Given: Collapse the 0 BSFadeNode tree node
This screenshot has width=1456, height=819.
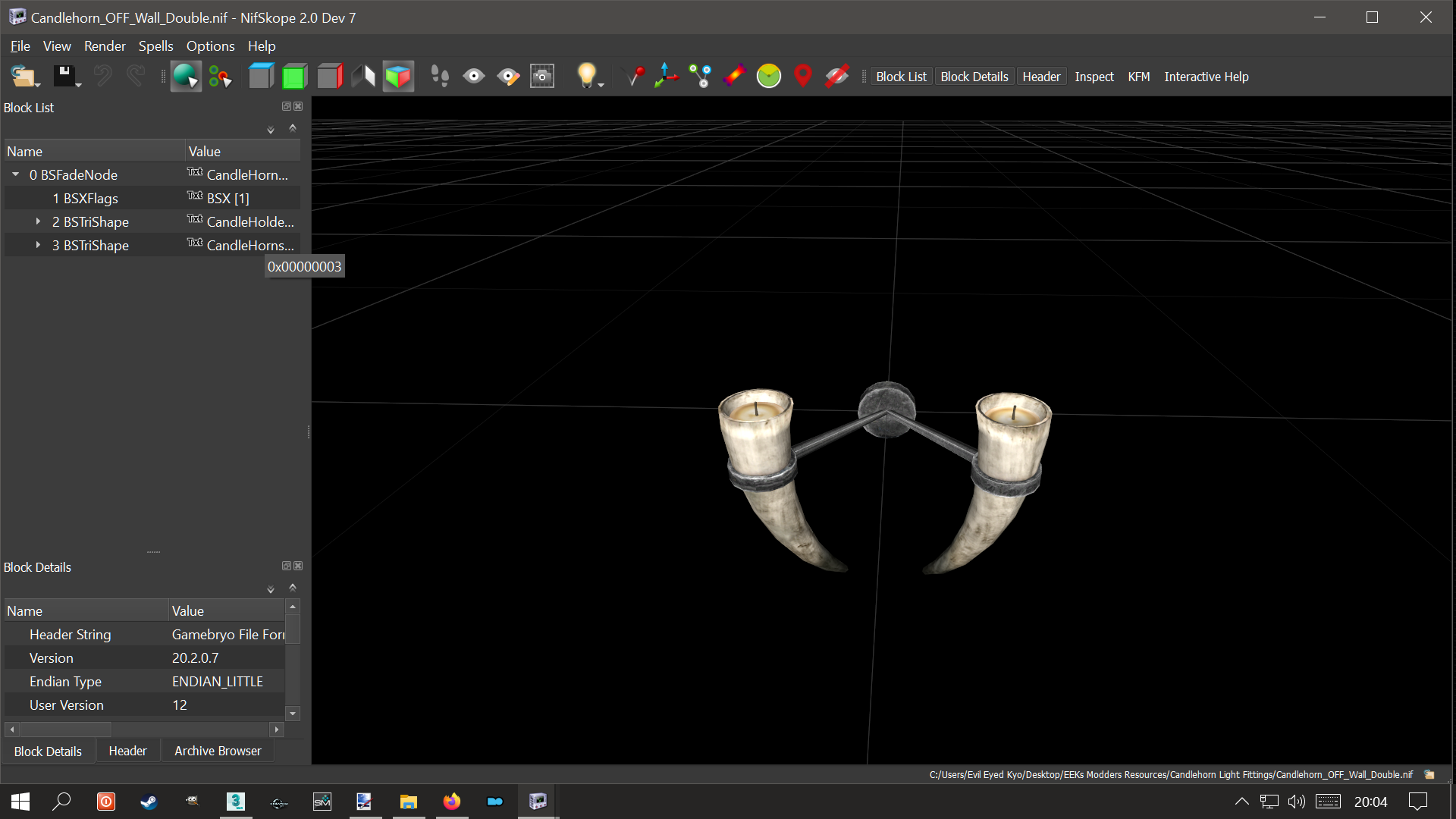Looking at the screenshot, I should [15, 174].
